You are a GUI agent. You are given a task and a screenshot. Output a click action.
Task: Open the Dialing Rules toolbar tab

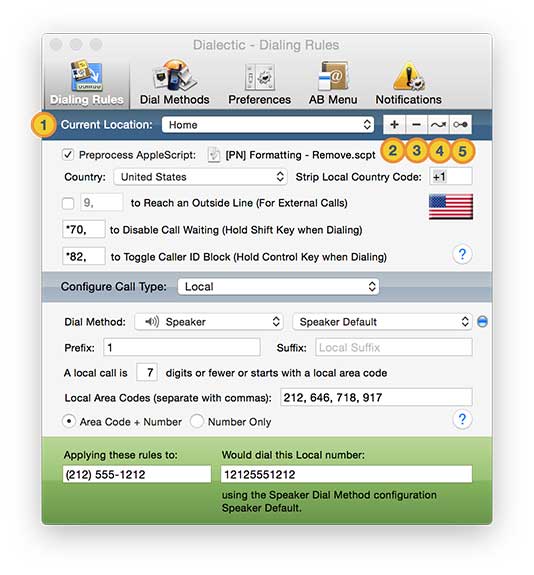point(87,83)
